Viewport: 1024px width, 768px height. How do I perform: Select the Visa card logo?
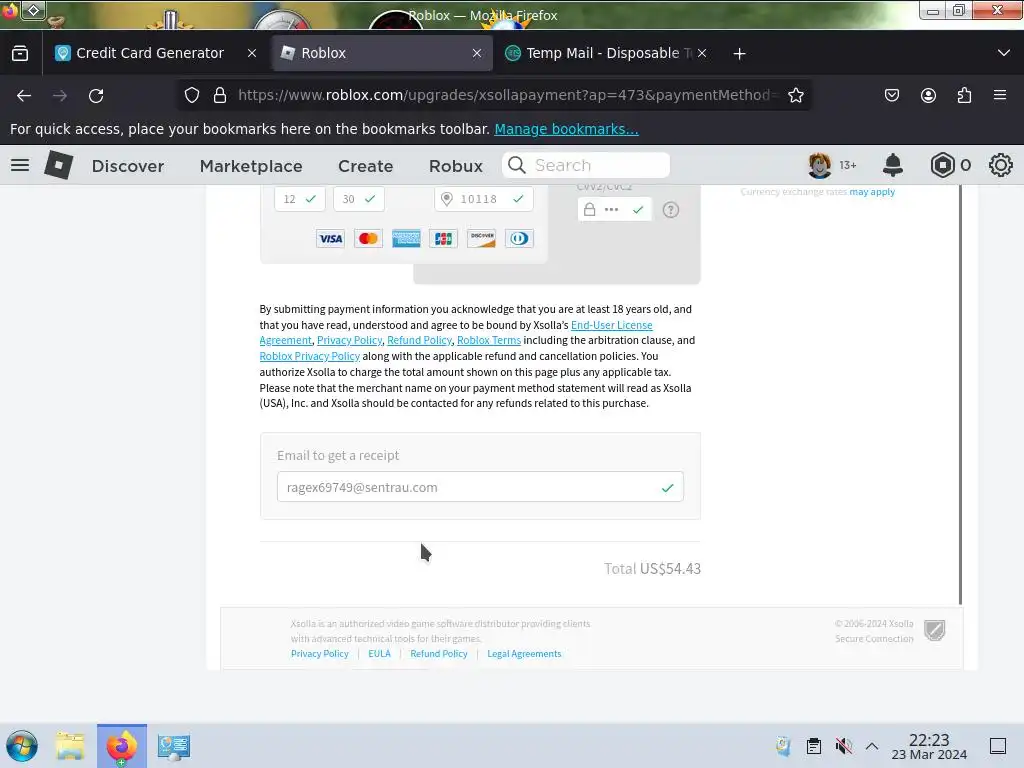(330, 238)
